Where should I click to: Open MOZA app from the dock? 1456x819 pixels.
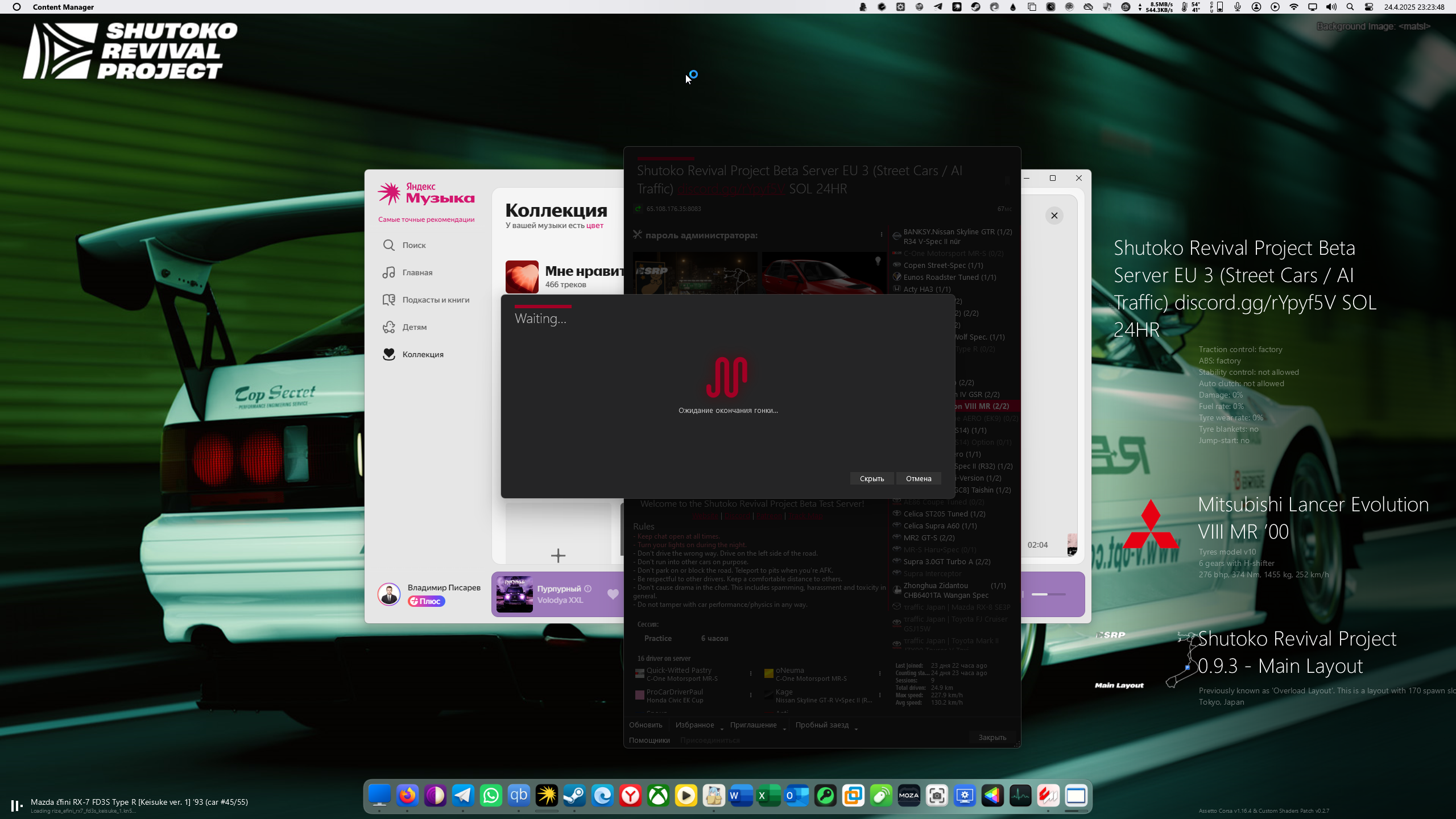pos(909,795)
